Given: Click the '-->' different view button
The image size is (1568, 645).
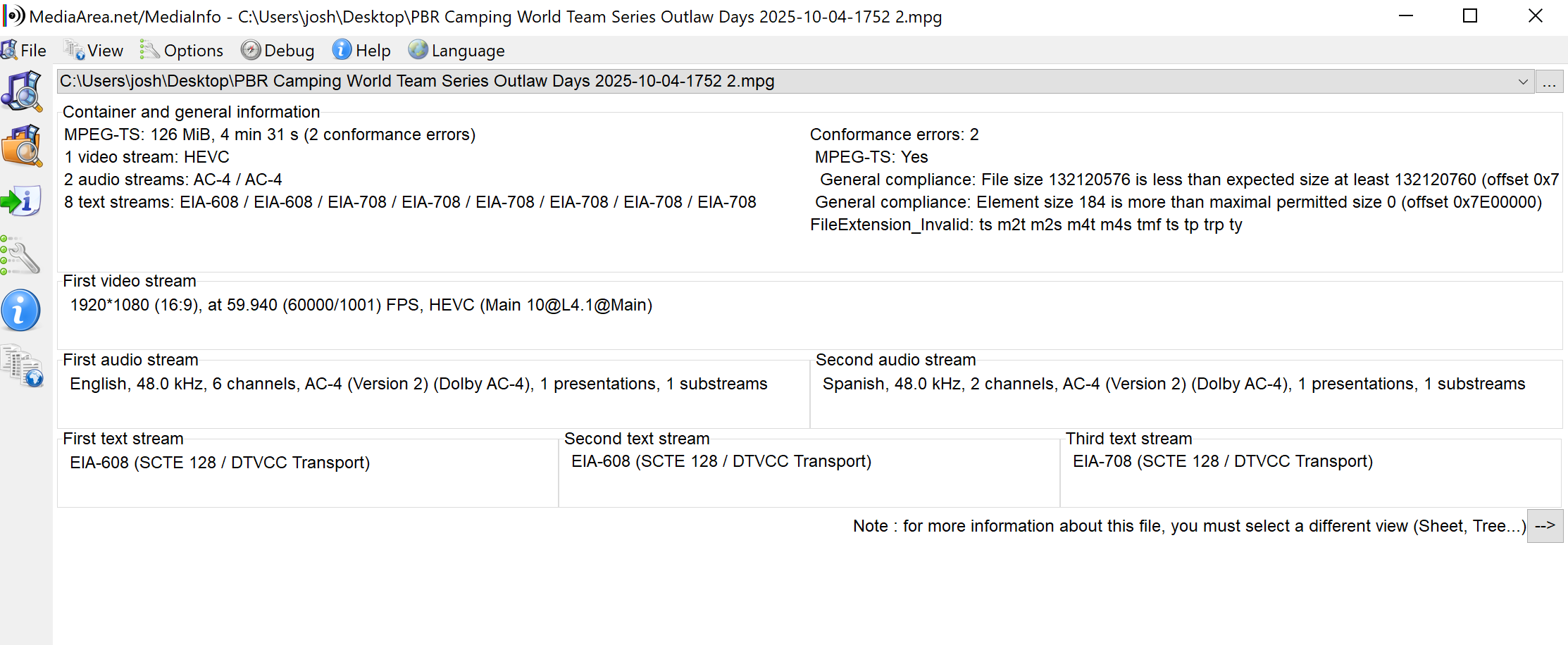Looking at the screenshot, I should 1545,526.
